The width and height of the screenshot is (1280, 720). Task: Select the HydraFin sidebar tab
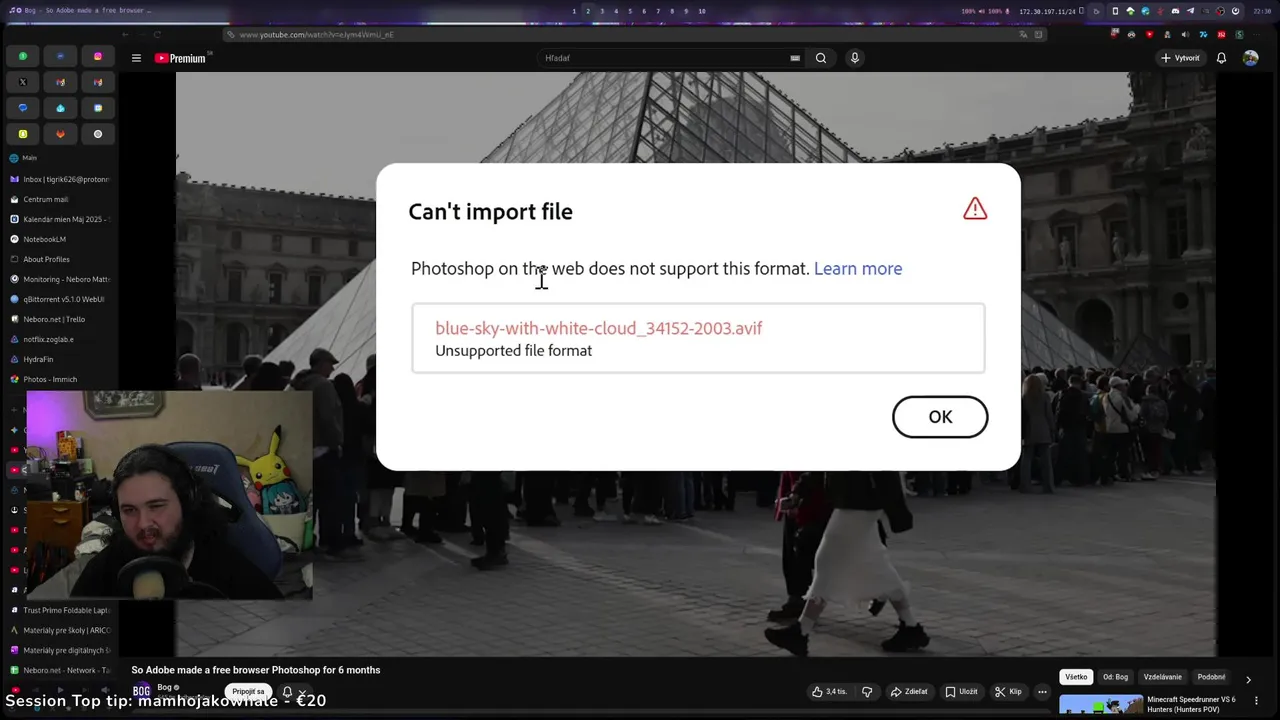click(x=60, y=359)
